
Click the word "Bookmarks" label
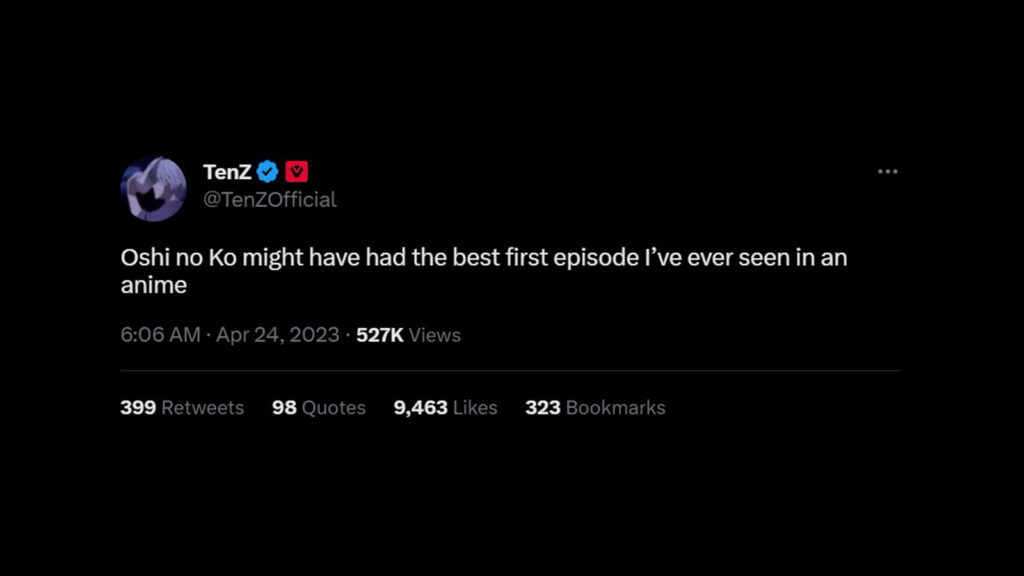coord(615,408)
